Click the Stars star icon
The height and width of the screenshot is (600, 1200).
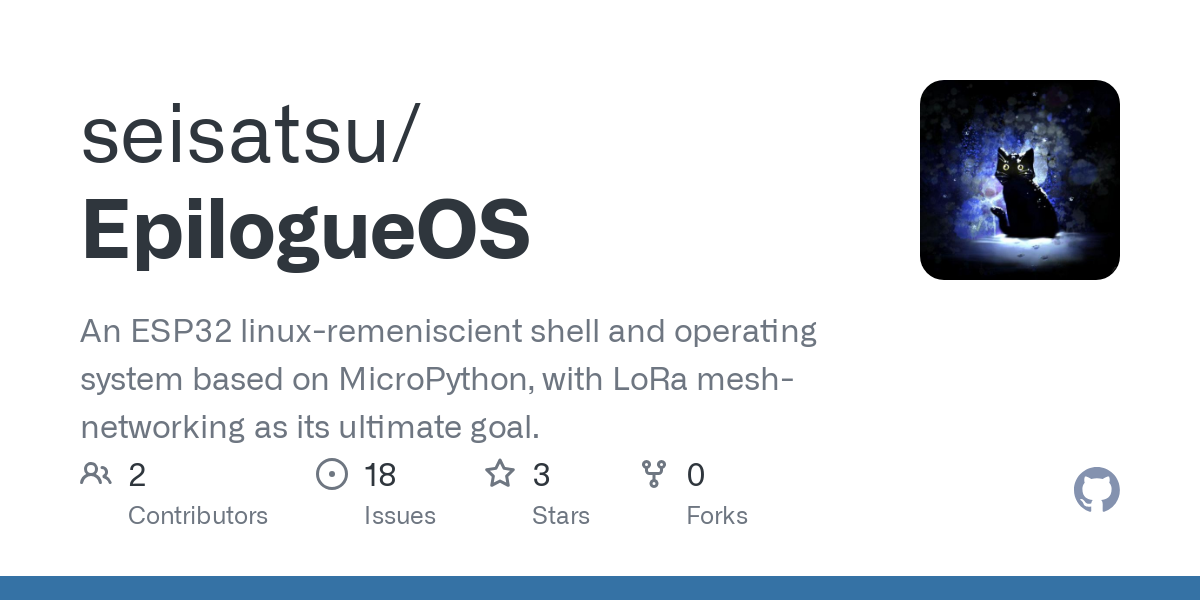499,474
